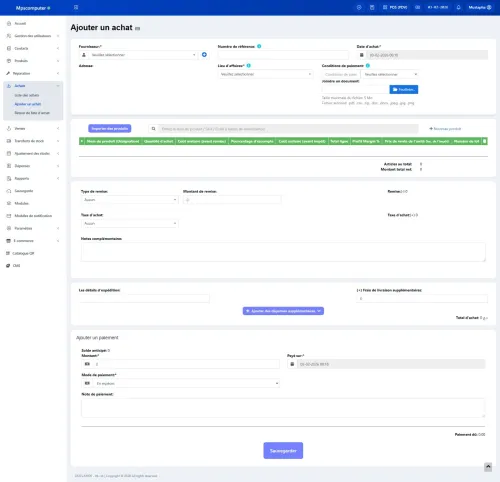Click calendar icon beside Date d'achat

(x=362, y=55)
